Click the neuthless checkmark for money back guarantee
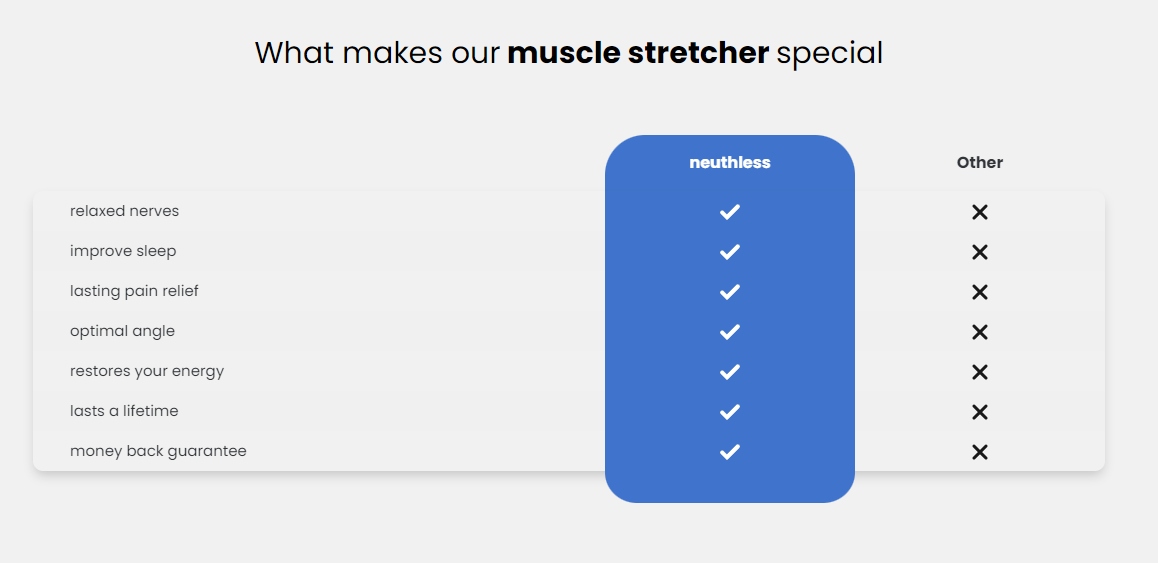Image resolution: width=1158 pixels, height=563 pixels. 730,452
